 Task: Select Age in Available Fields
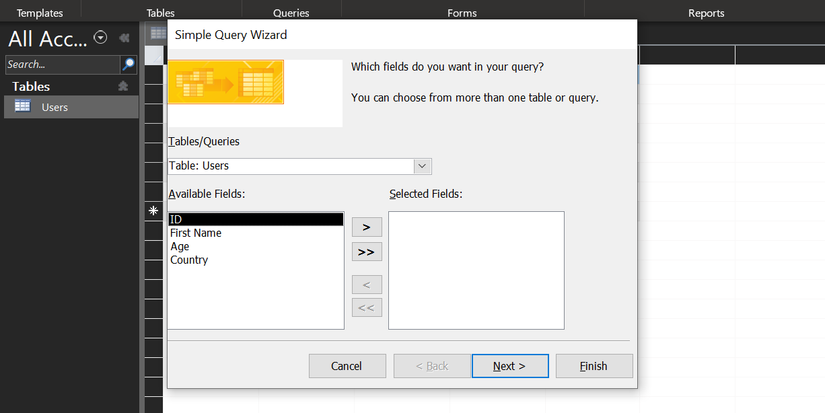pyautogui.click(x=256, y=246)
